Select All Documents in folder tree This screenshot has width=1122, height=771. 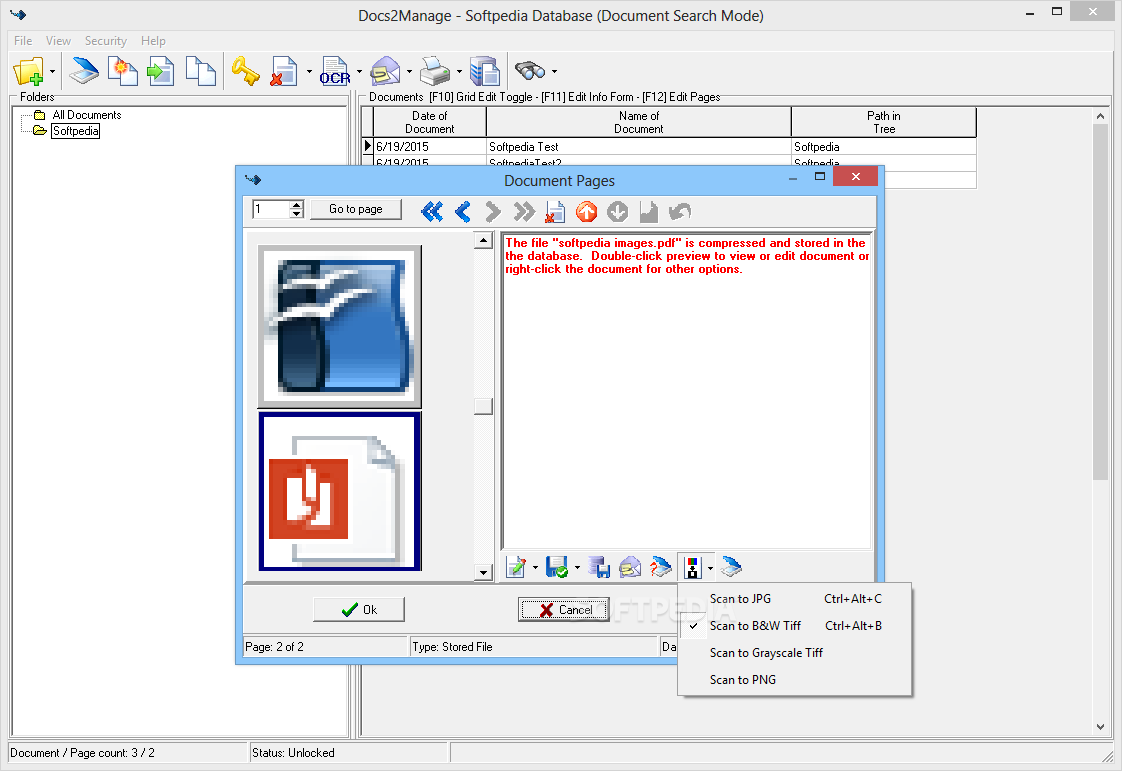point(87,115)
